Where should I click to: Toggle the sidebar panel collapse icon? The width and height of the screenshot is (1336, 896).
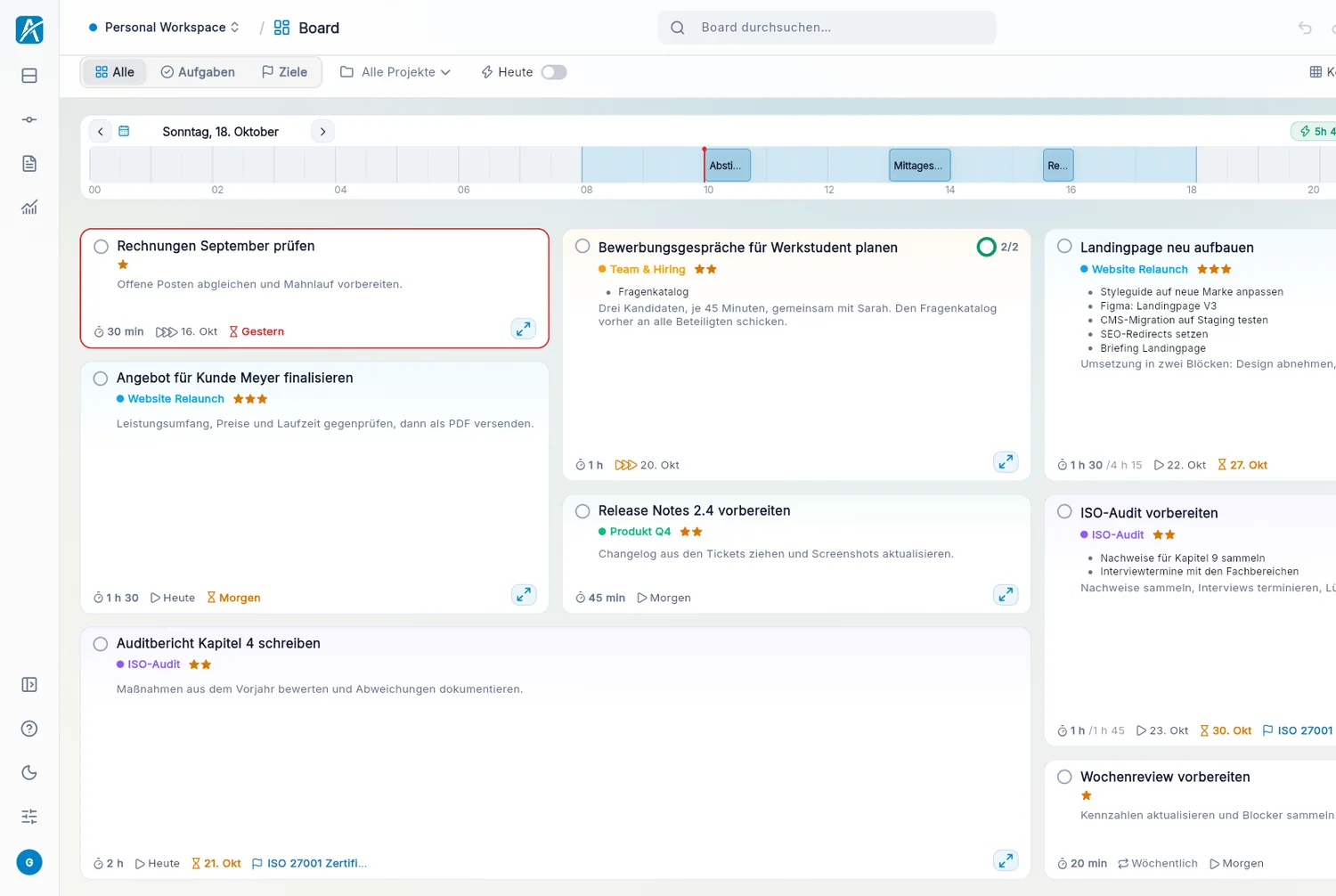click(x=29, y=685)
